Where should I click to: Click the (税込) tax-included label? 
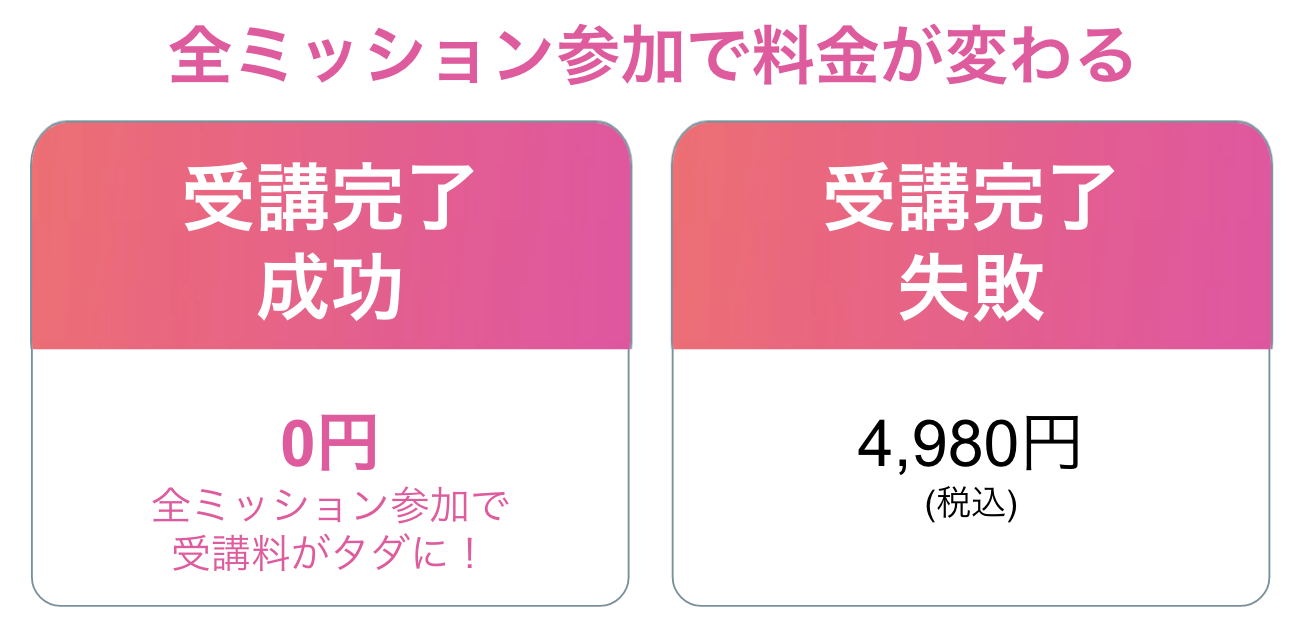pos(971,504)
